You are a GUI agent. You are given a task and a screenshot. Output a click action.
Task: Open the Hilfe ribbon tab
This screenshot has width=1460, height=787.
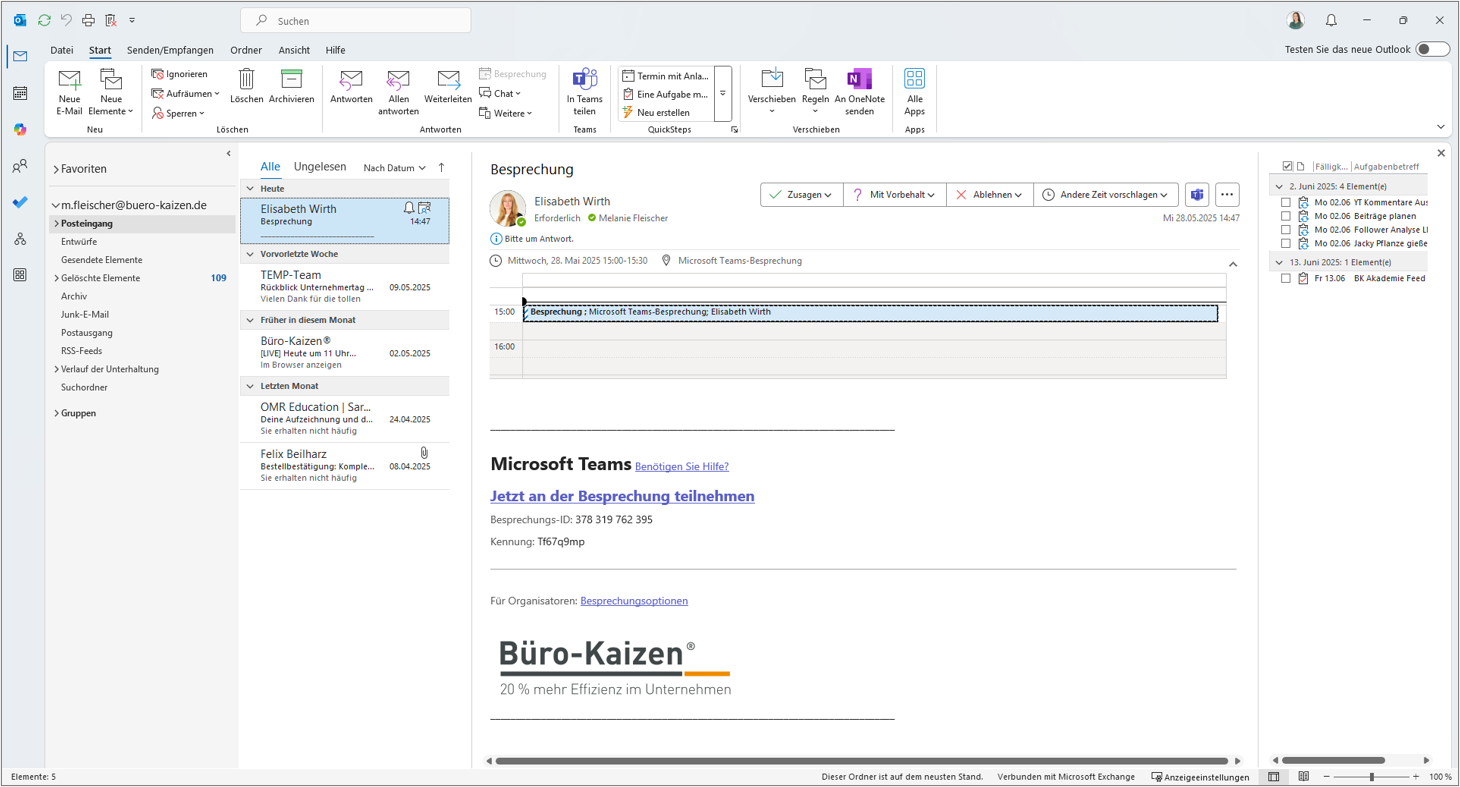click(335, 50)
